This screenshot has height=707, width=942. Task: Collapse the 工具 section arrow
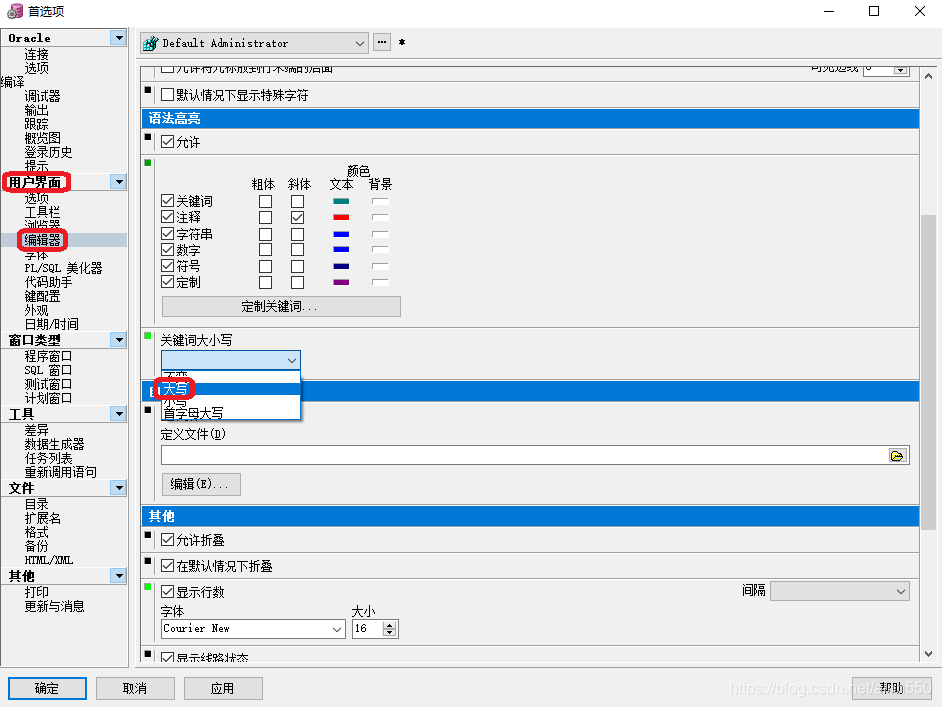tap(119, 414)
